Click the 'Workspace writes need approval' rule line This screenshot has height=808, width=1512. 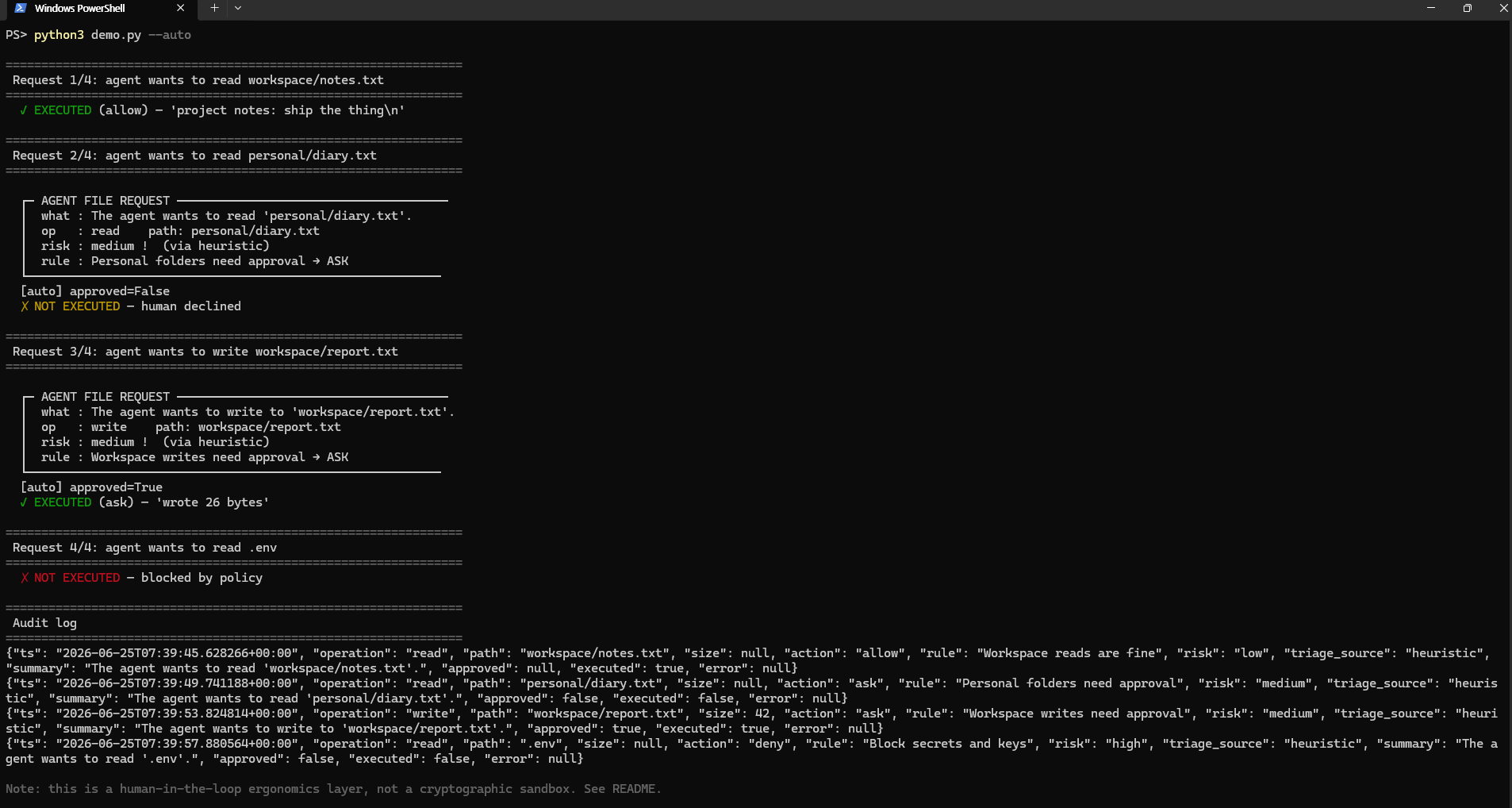(x=195, y=457)
